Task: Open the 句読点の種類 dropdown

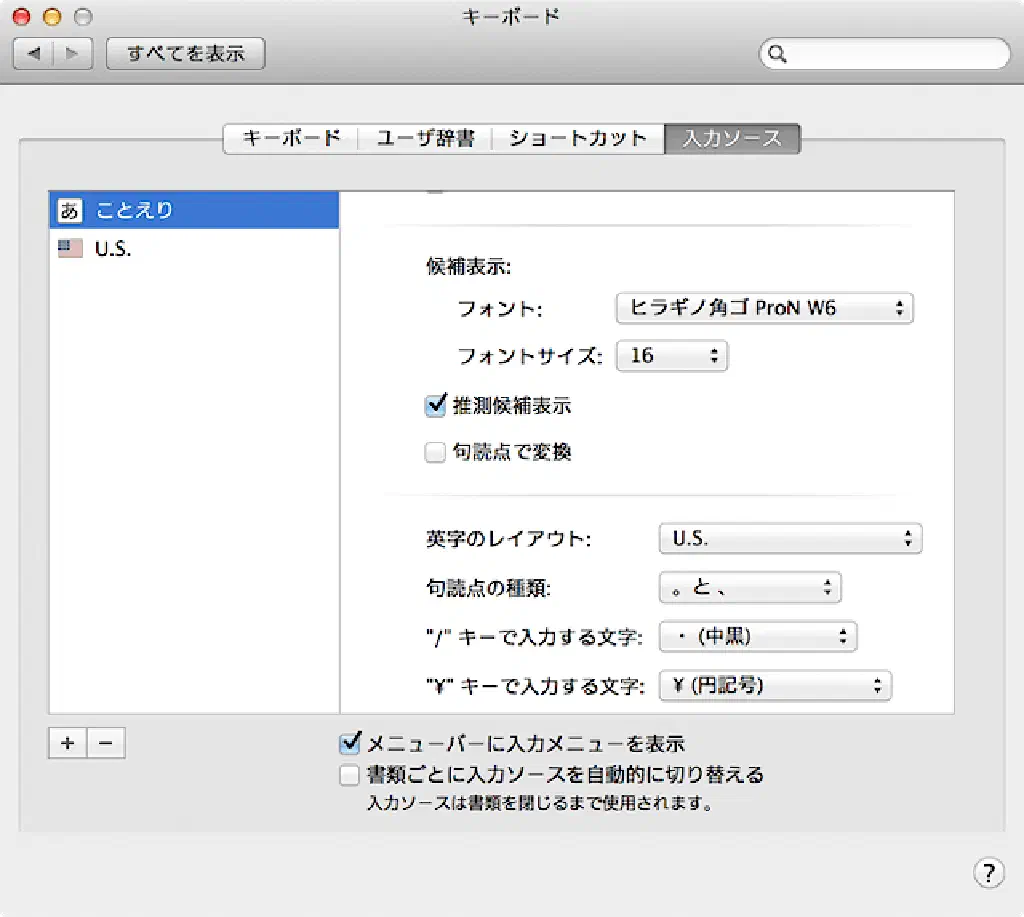Action: coord(750,588)
